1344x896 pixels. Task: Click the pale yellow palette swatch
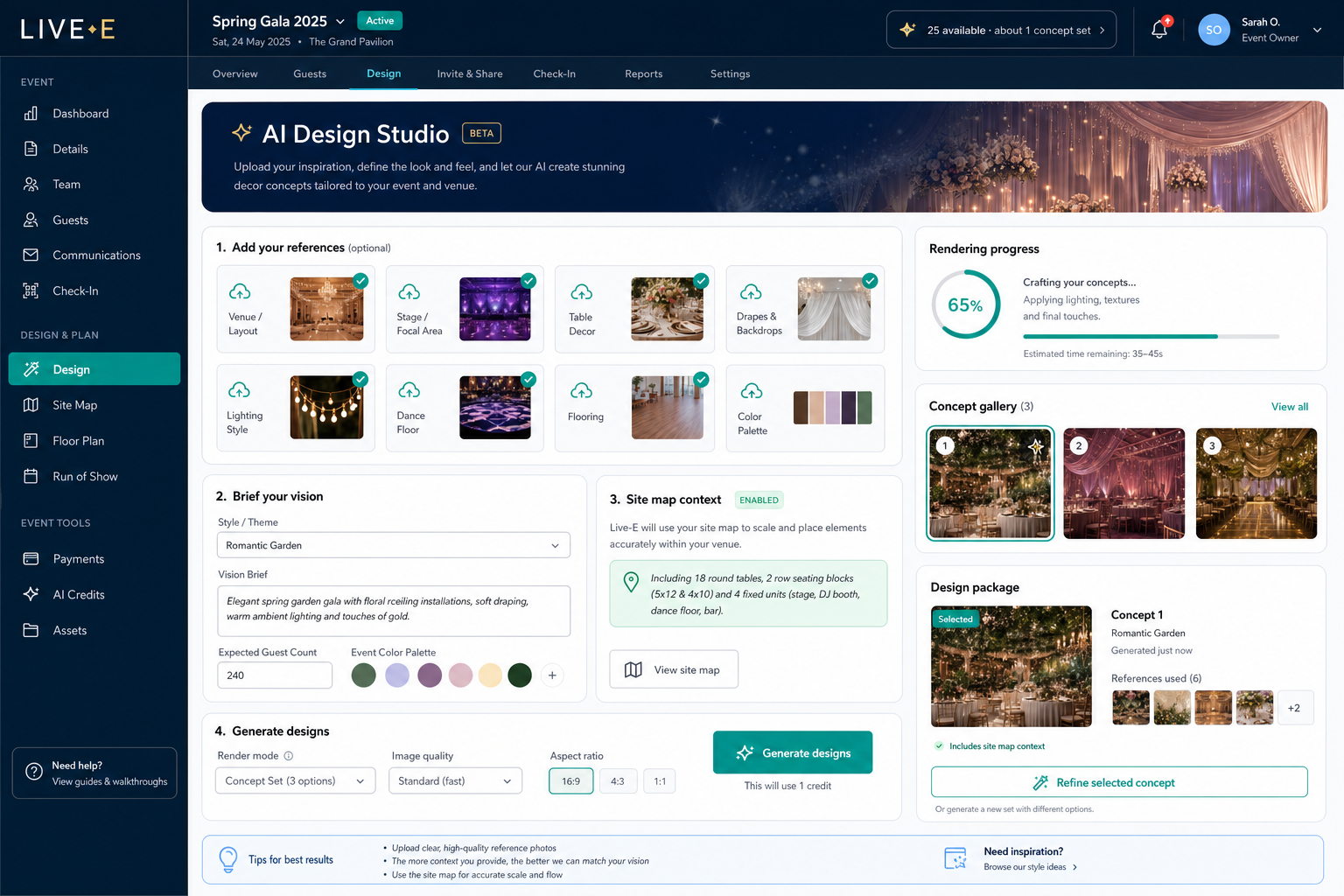490,675
